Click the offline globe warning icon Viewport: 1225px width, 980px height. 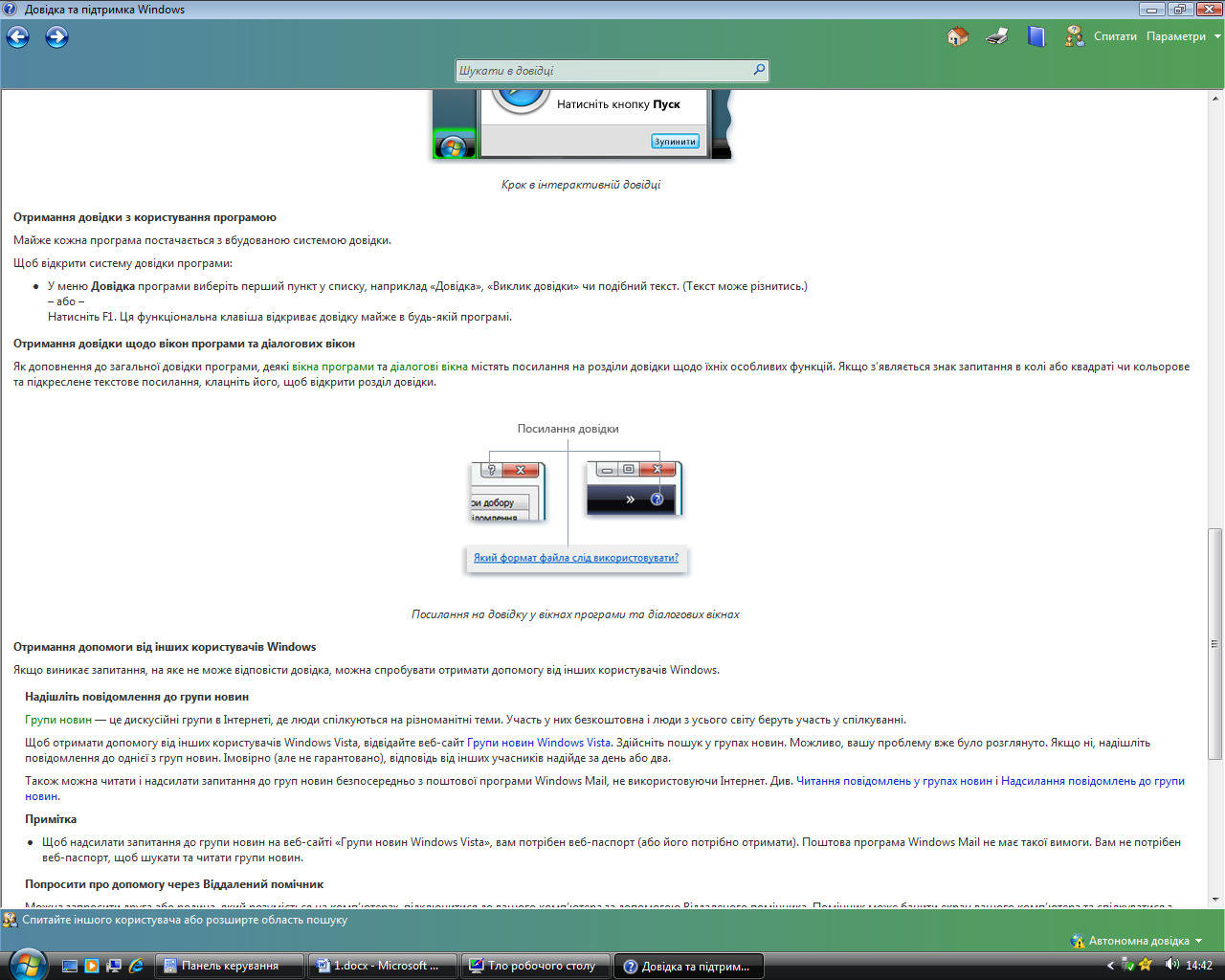pyautogui.click(x=1078, y=941)
